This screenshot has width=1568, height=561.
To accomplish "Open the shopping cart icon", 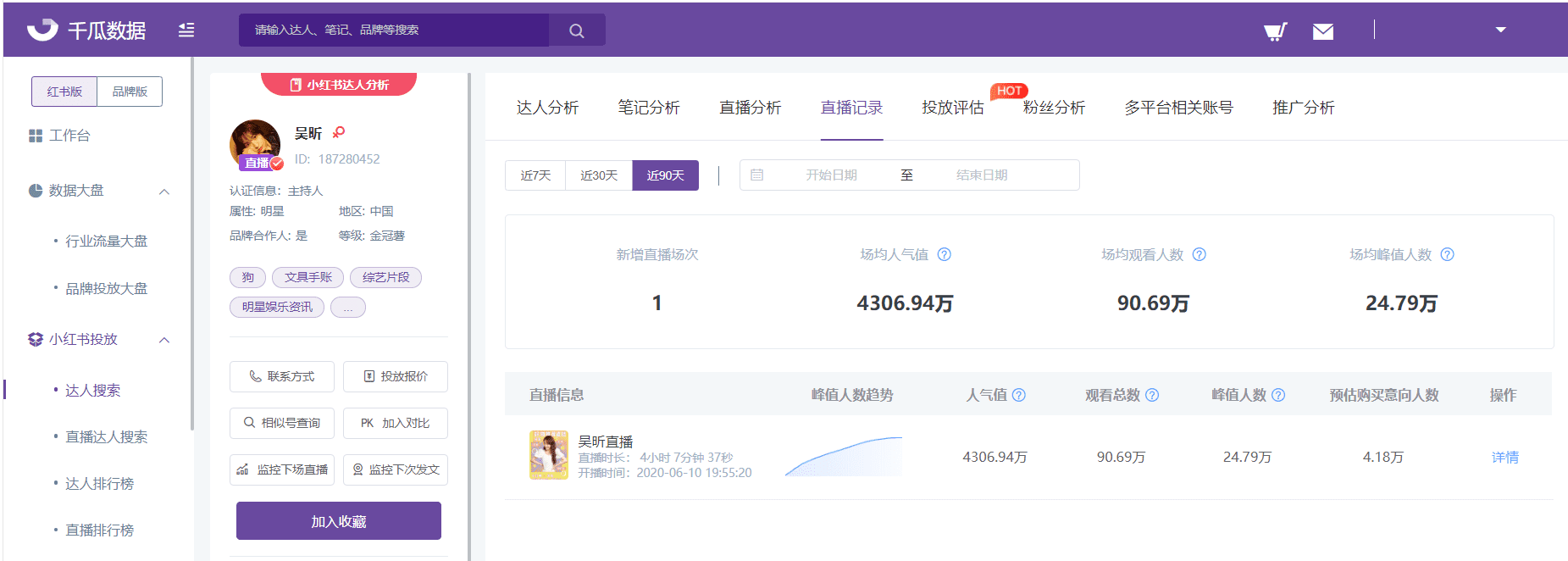I will coord(1275,31).
